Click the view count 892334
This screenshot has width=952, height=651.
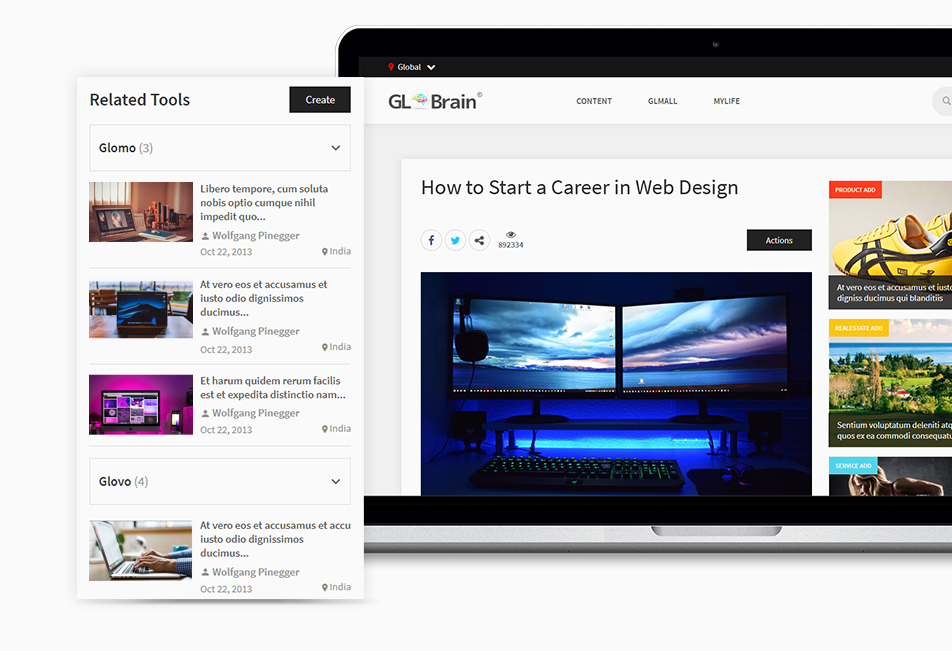511,245
